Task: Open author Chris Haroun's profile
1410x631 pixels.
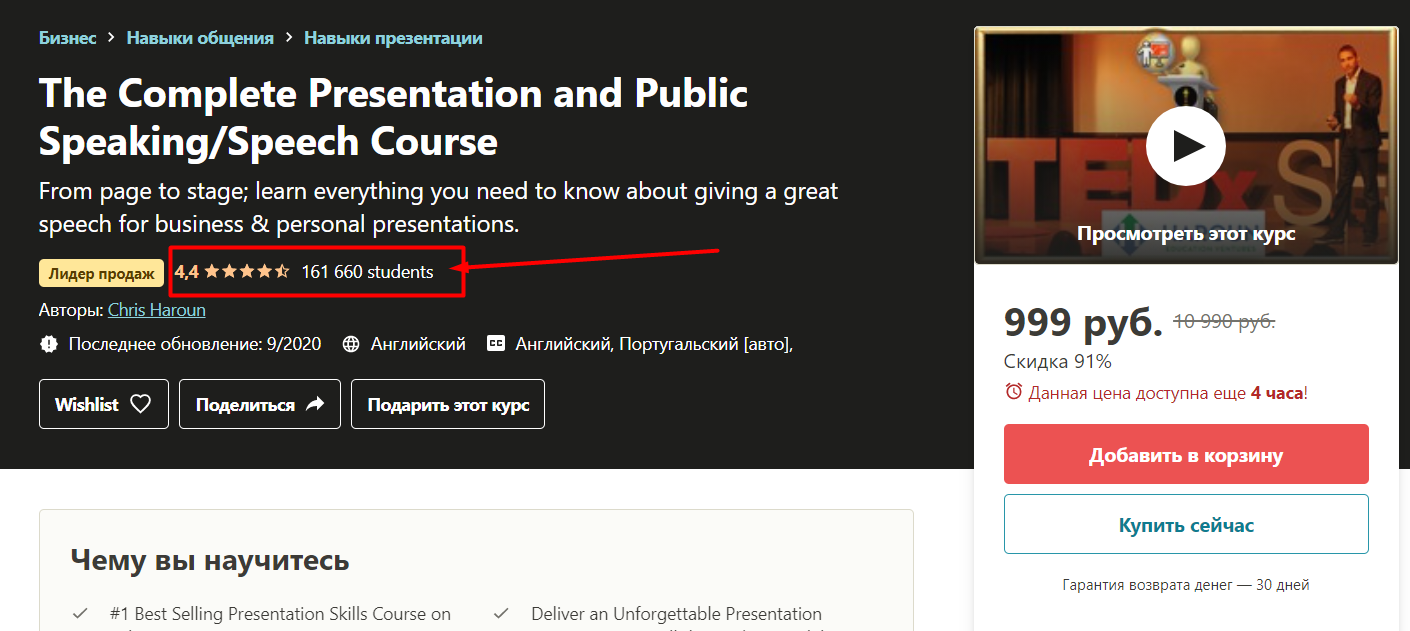Action: (157, 310)
